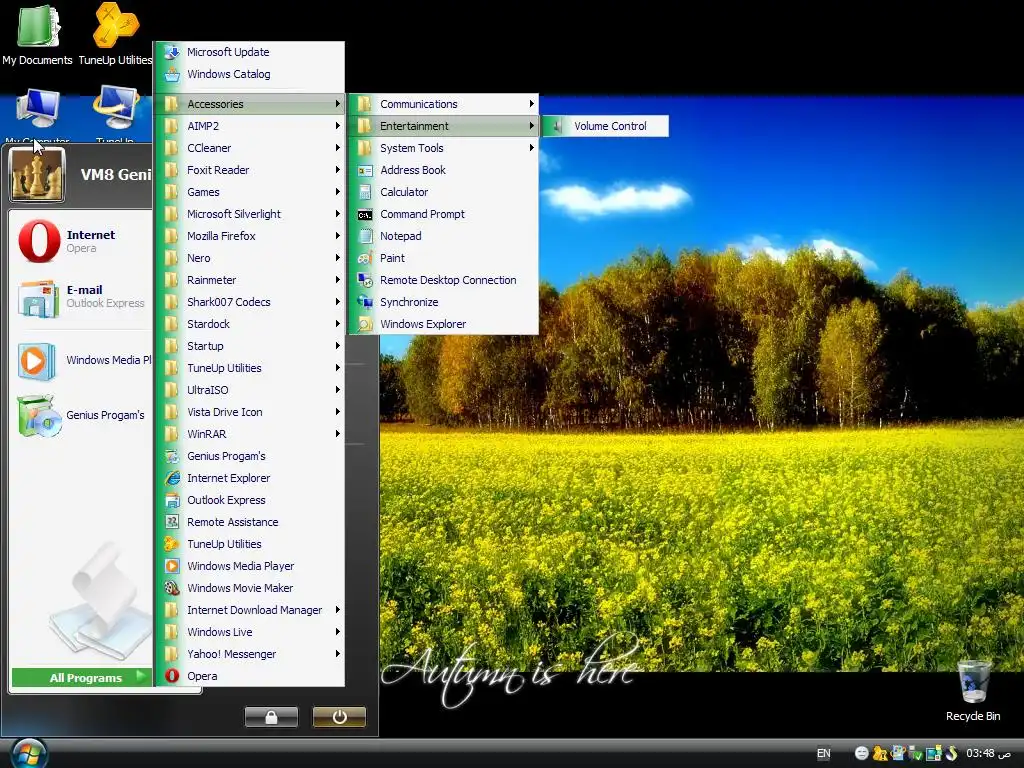Click the chess user account picture
Viewport: 1024px width, 768px height.
click(37, 174)
